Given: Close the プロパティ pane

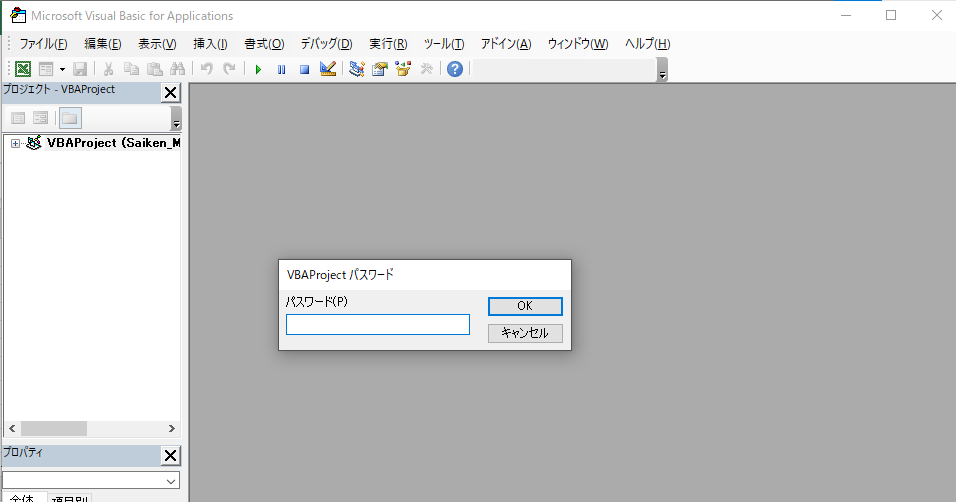Looking at the screenshot, I should (171, 456).
